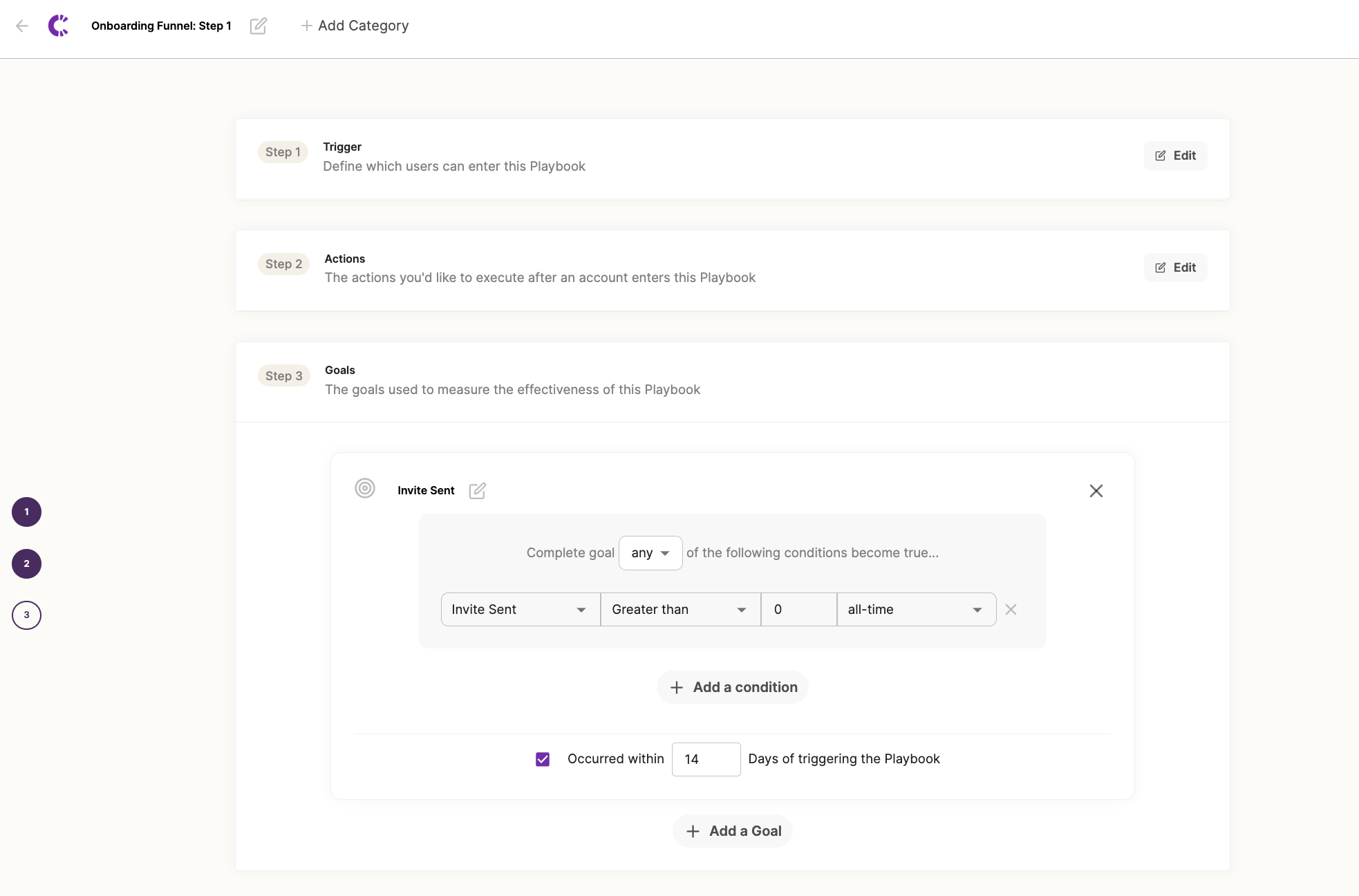Click the purple app logo
Screen dimensions: 1359x896
tap(59, 26)
